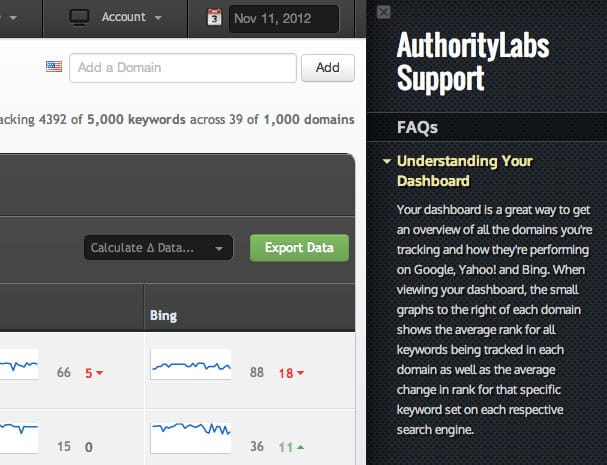Click the Bing column header
This screenshot has width=607, height=465.
[x=163, y=316]
